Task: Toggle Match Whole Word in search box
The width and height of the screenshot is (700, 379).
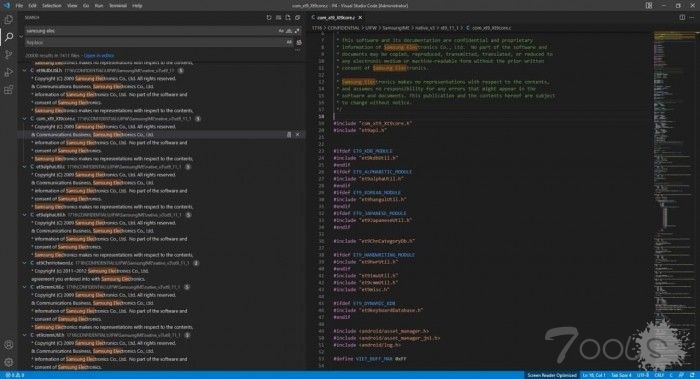Action: click(289, 31)
